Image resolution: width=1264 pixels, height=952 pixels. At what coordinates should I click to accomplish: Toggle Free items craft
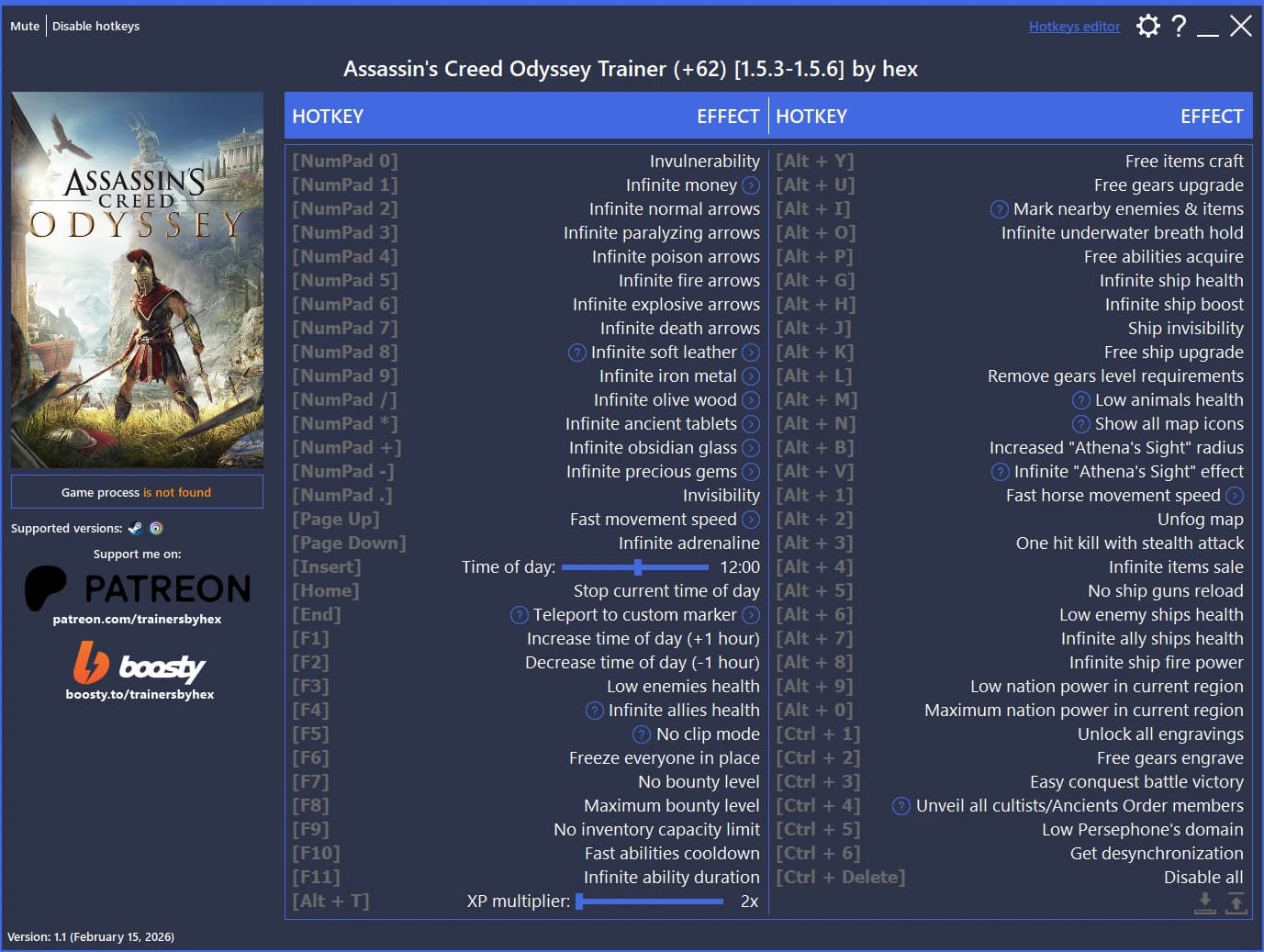tap(1184, 162)
